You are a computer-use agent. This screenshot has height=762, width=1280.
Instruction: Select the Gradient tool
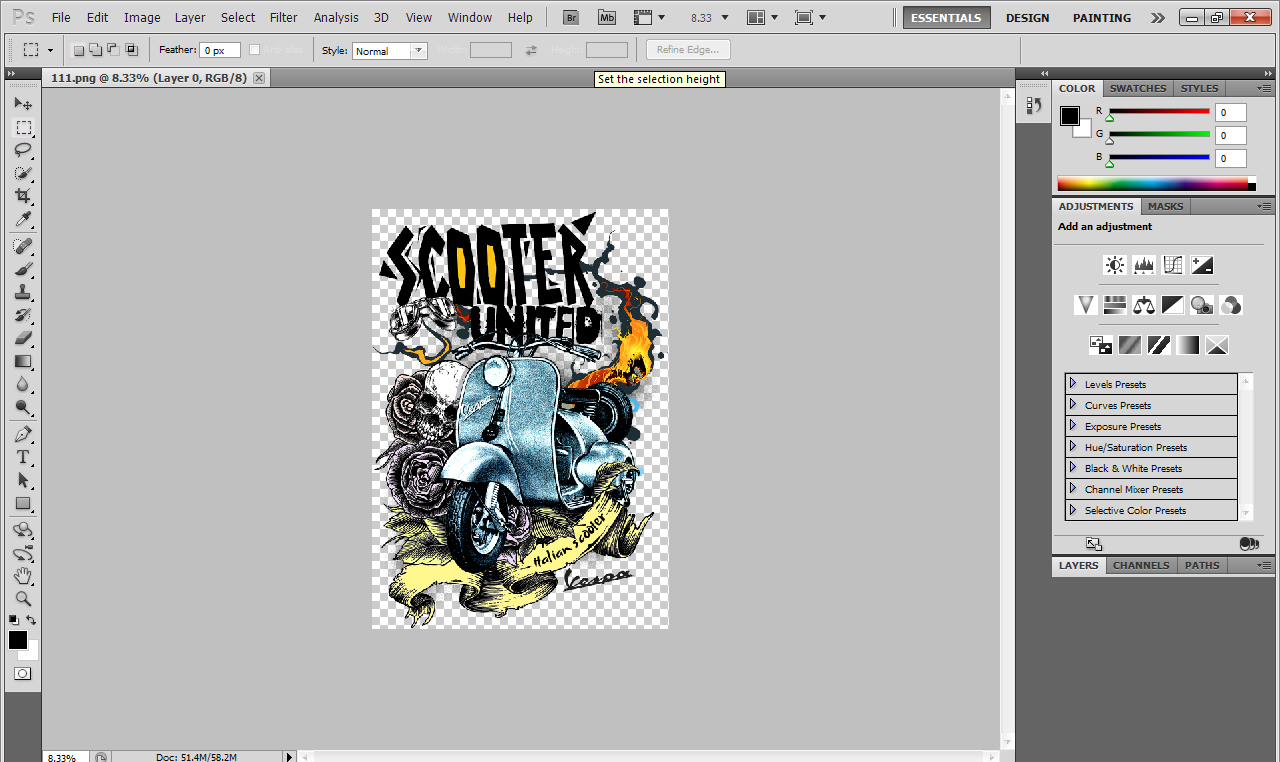click(x=23, y=361)
